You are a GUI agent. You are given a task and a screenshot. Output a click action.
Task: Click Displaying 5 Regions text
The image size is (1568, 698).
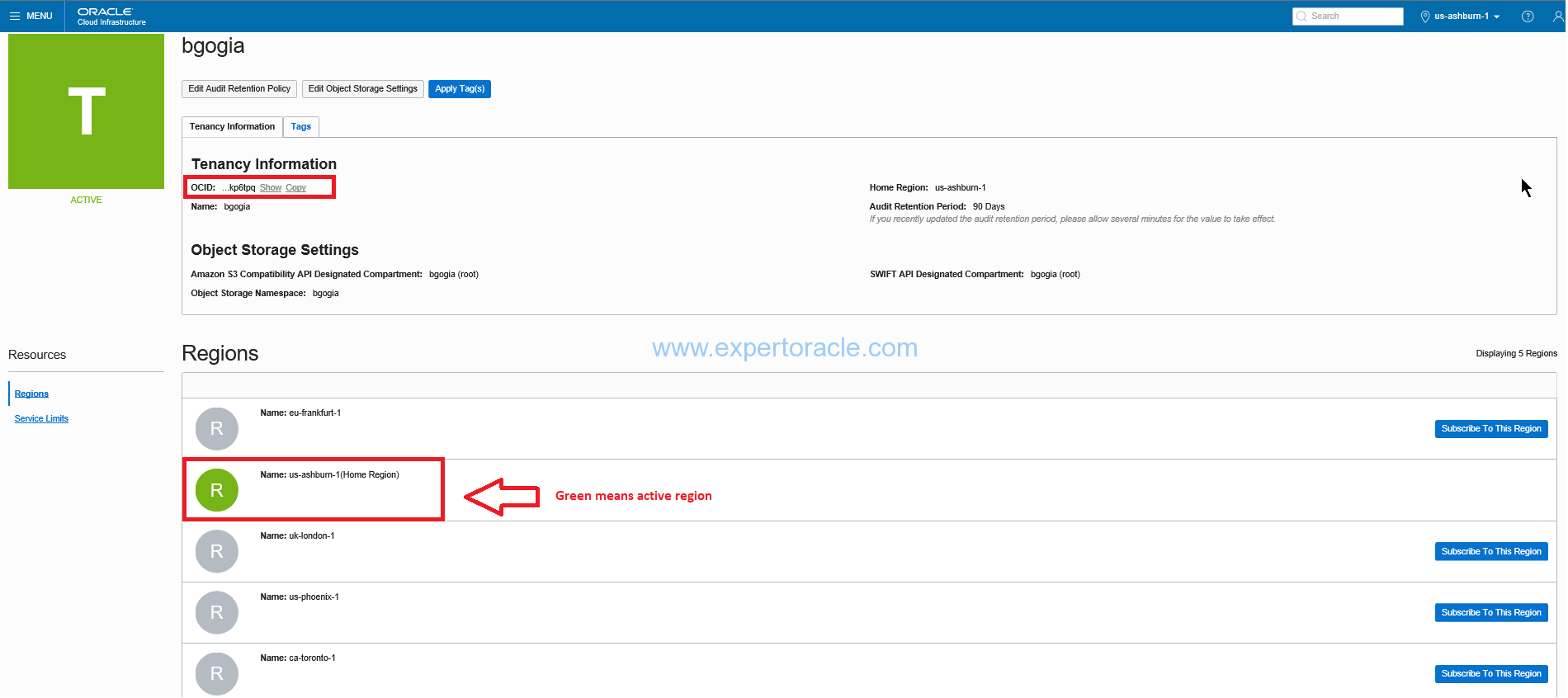tap(1516, 353)
